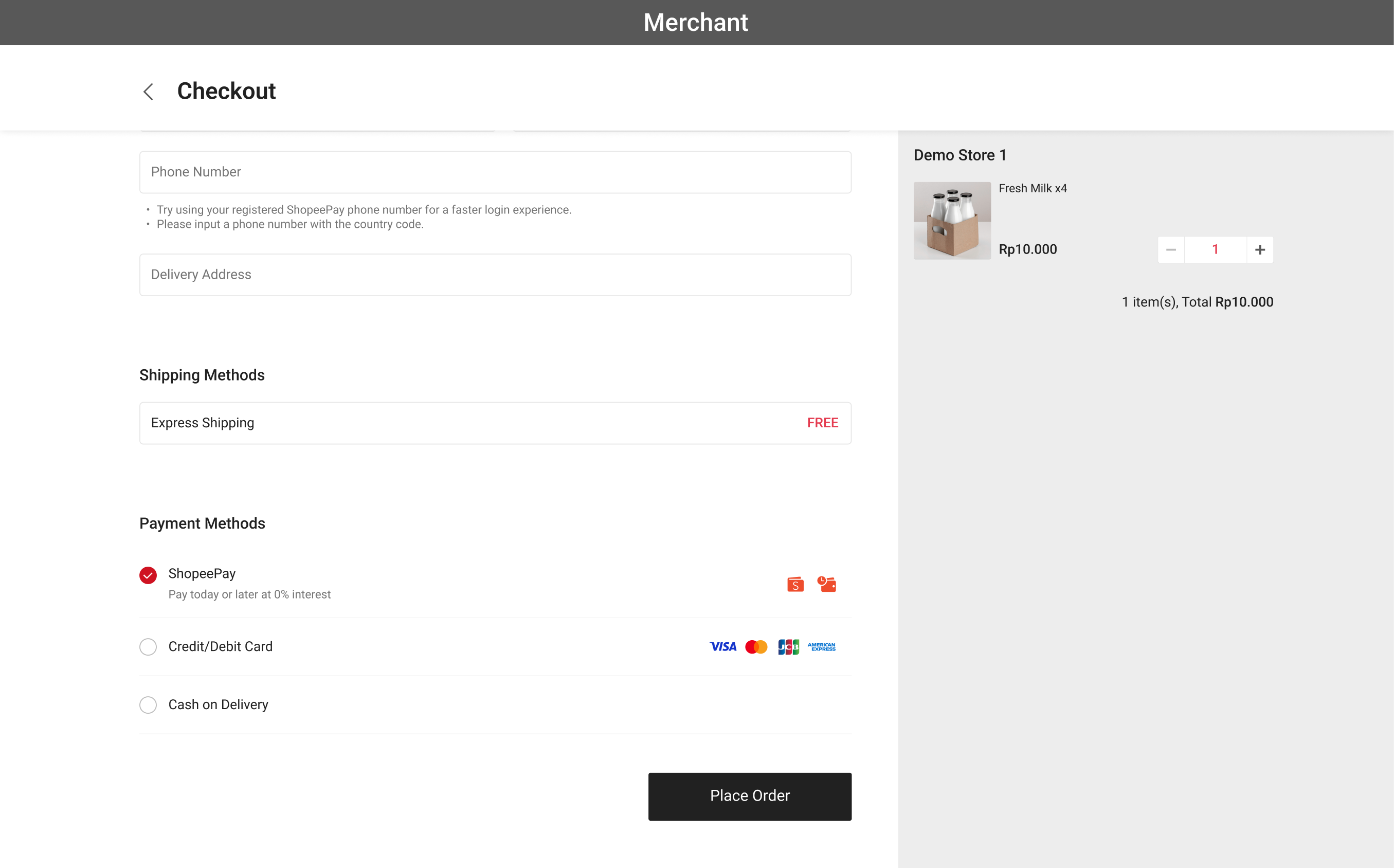
Task: Click the ShopeePay icon
Action: [x=795, y=583]
